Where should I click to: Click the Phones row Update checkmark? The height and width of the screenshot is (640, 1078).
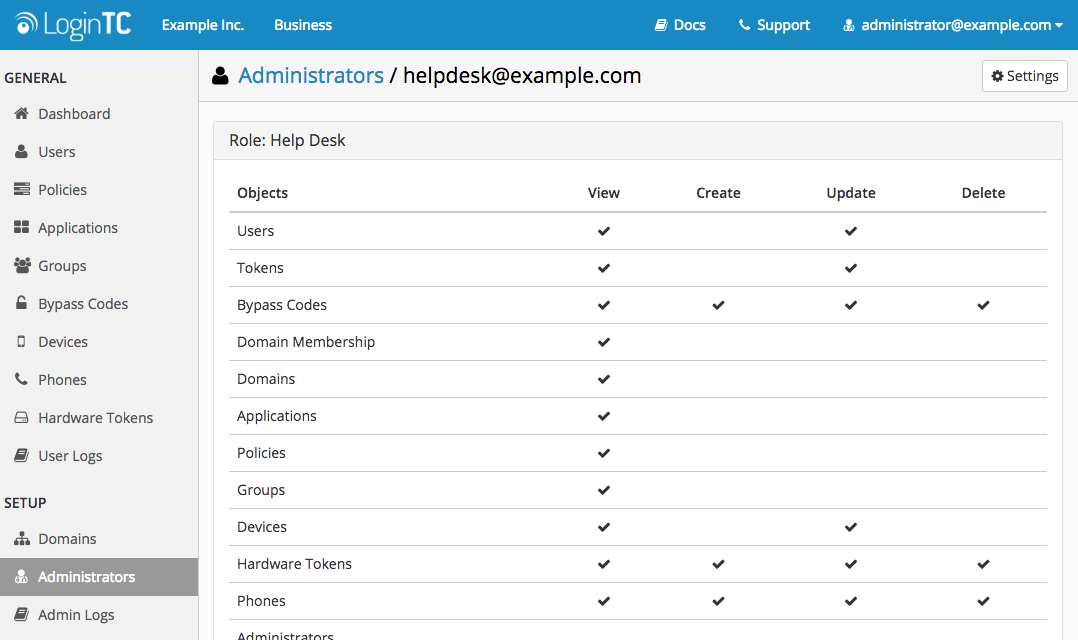pos(850,602)
